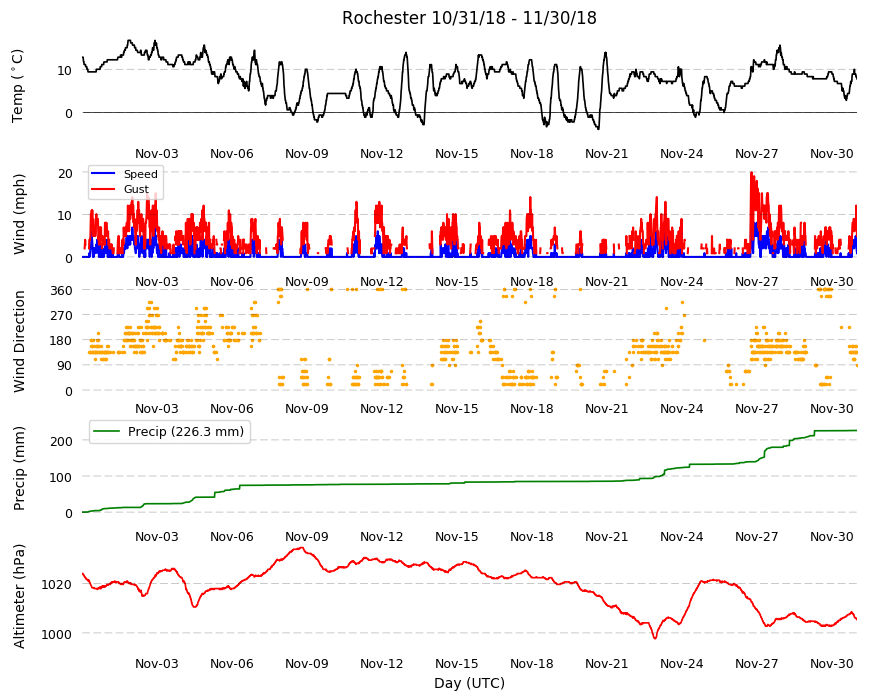This screenshot has height=700, width=870.
Task: Click the Nov-15 tick under the wind direction plot
Action: tap(457, 409)
